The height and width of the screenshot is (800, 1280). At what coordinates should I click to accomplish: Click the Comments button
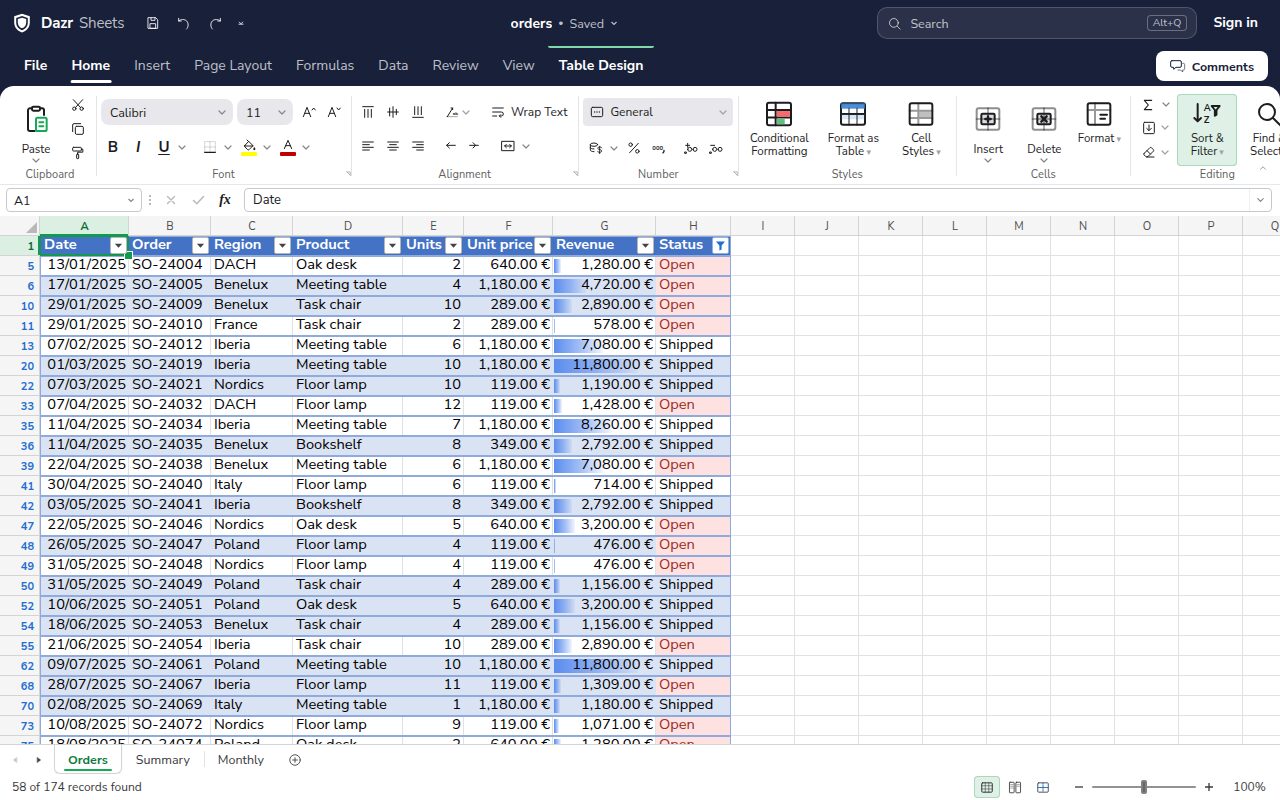pyautogui.click(x=1212, y=66)
